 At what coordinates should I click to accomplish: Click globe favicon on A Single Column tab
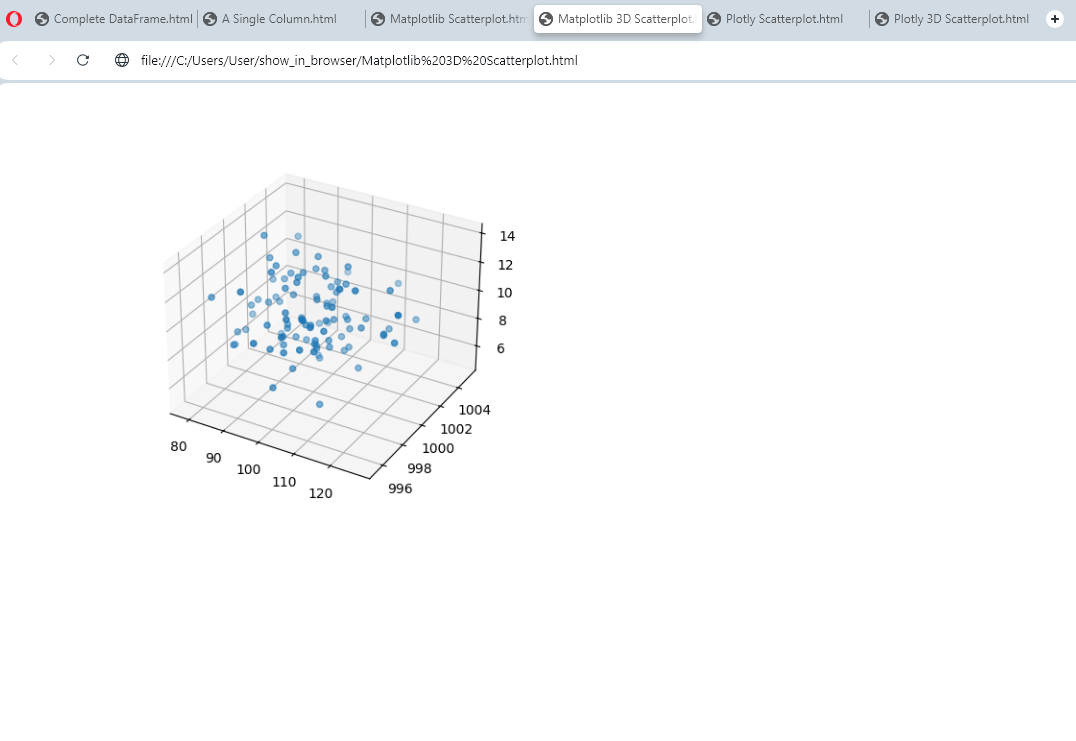pos(210,19)
